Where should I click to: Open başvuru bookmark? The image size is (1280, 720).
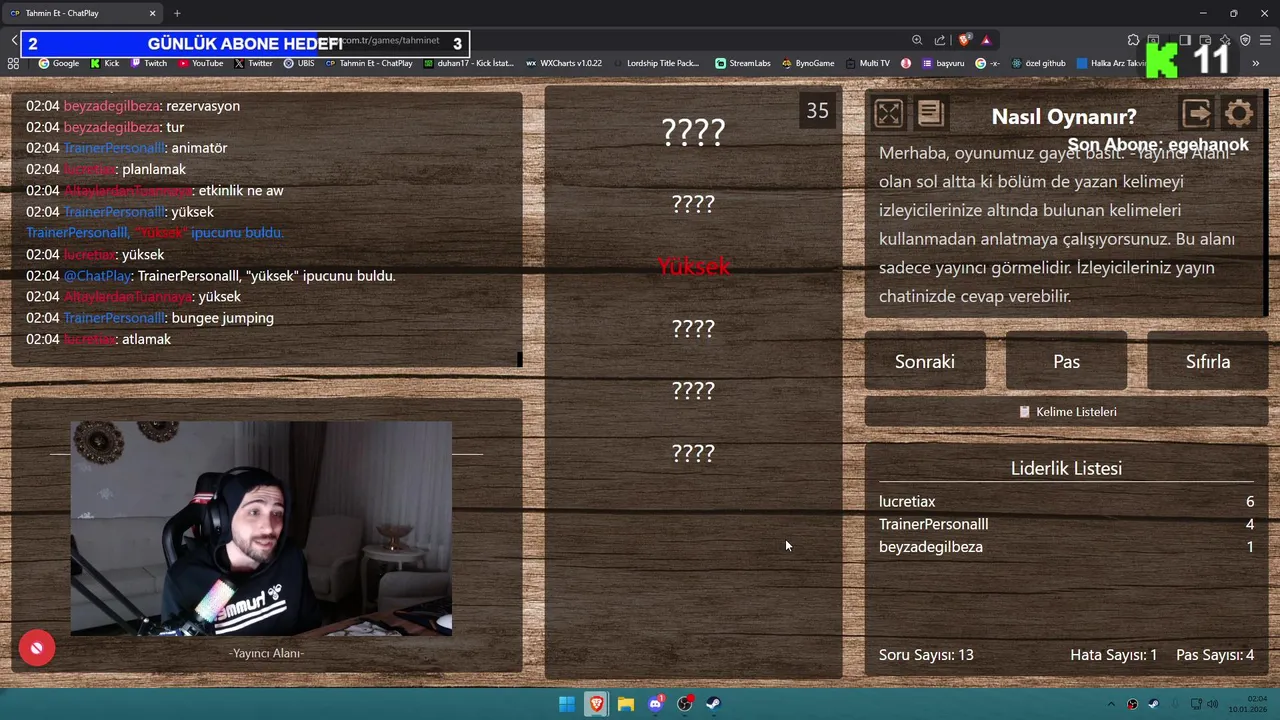click(x=943, y=63)
